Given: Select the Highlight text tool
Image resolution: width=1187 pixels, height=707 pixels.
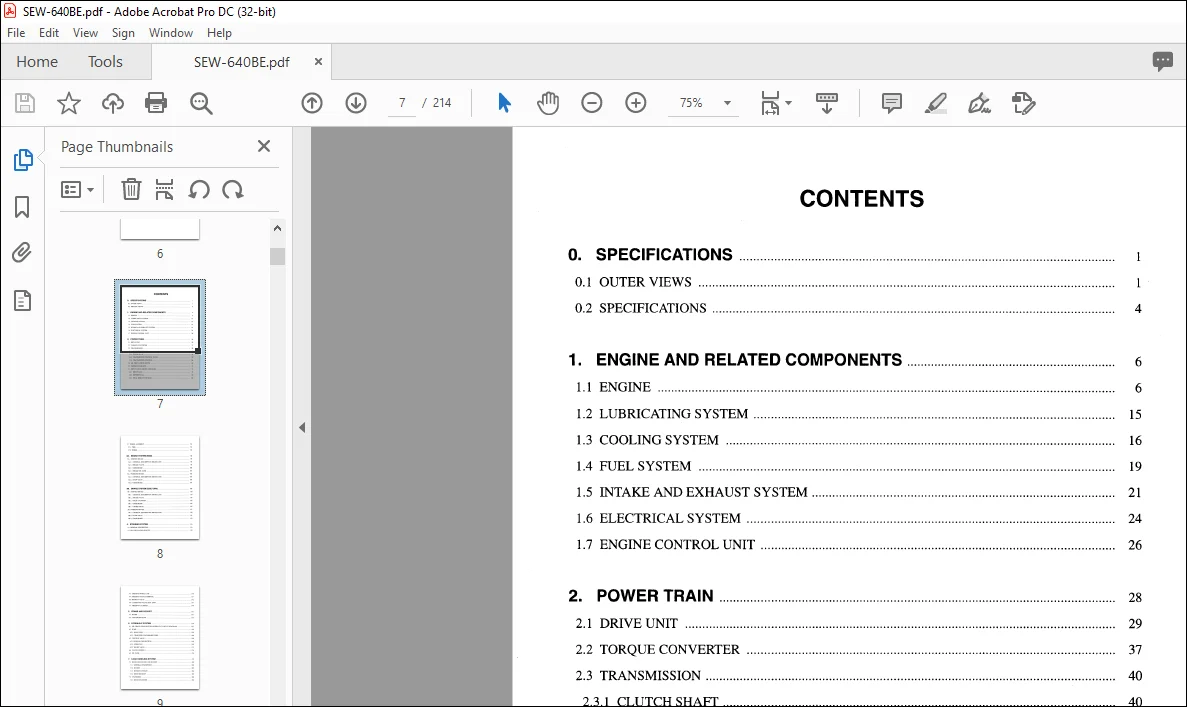Looking at the screenshot, I should (936, 103).
